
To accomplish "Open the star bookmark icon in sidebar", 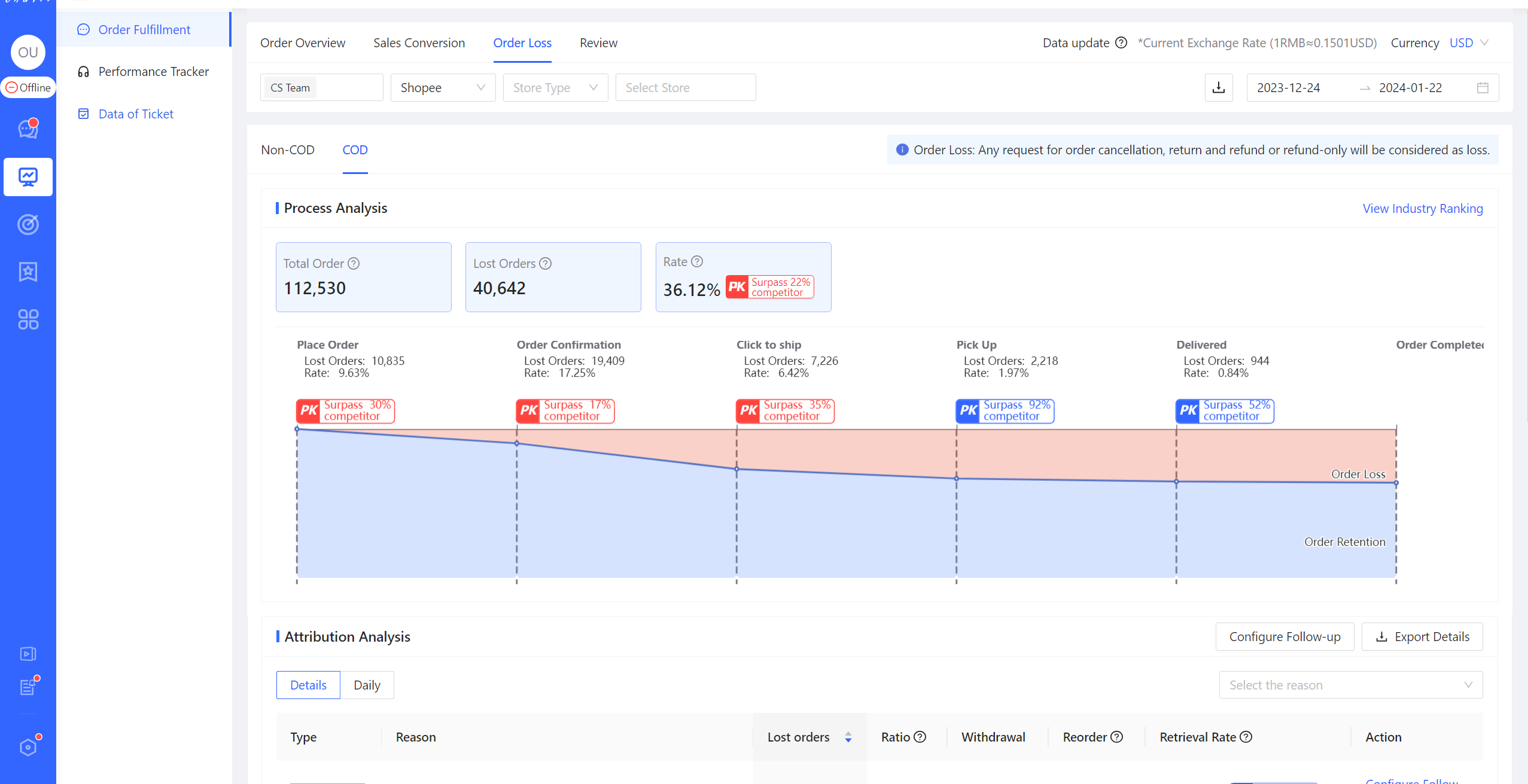I will 28,271.
